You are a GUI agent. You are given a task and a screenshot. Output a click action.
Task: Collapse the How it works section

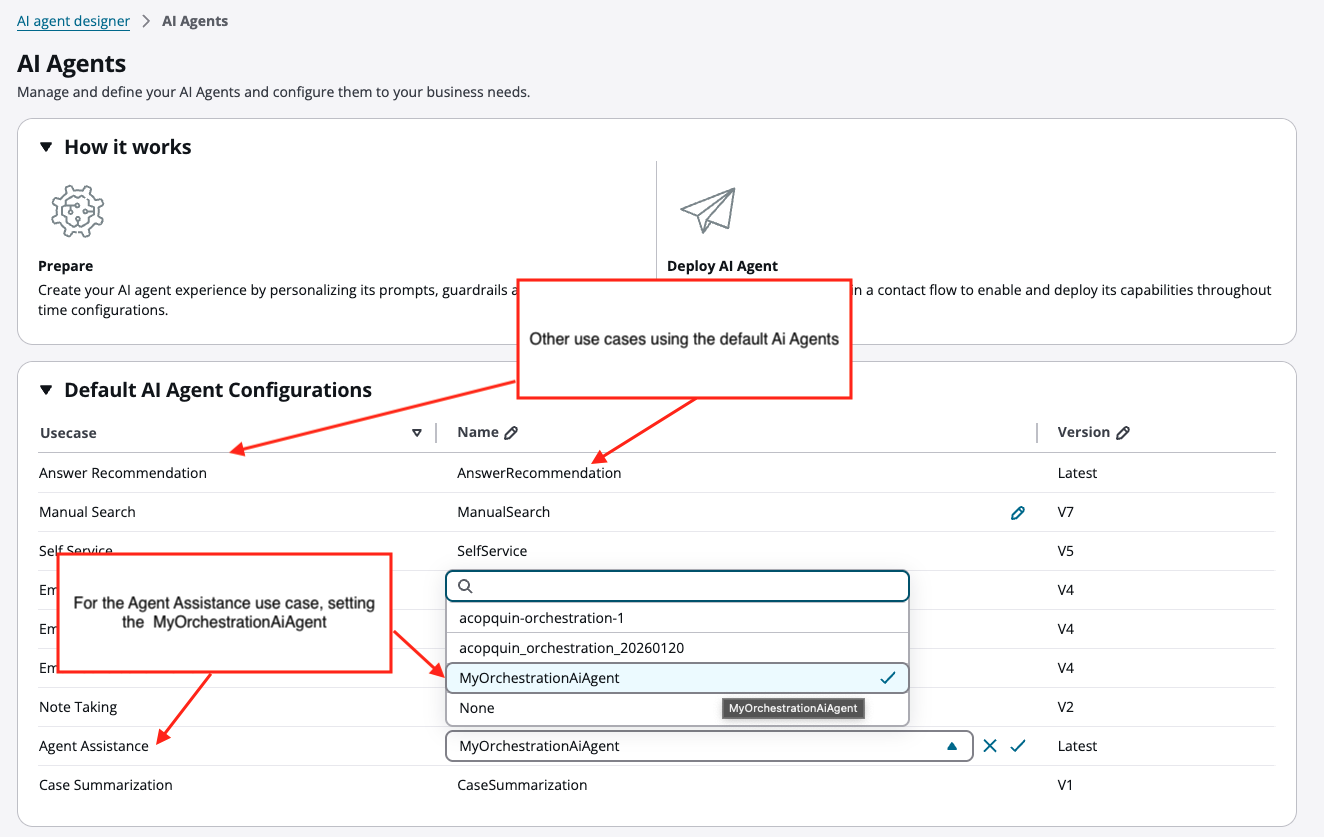tap(45, 146)
